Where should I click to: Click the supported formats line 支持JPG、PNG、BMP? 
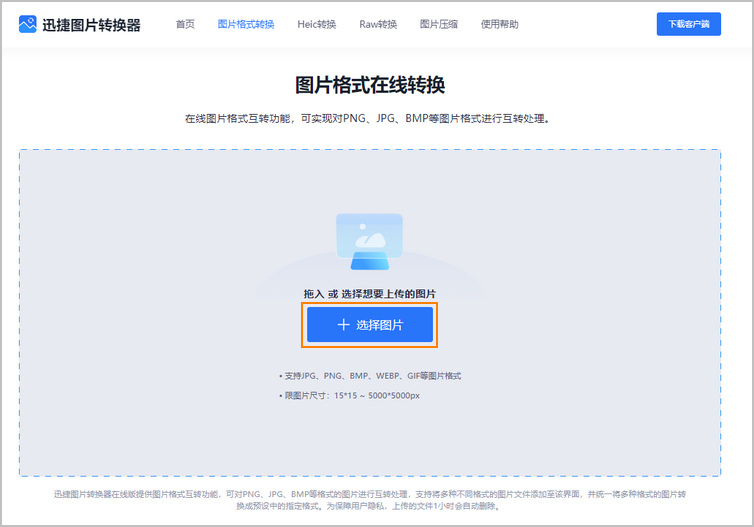click(370, 376)
